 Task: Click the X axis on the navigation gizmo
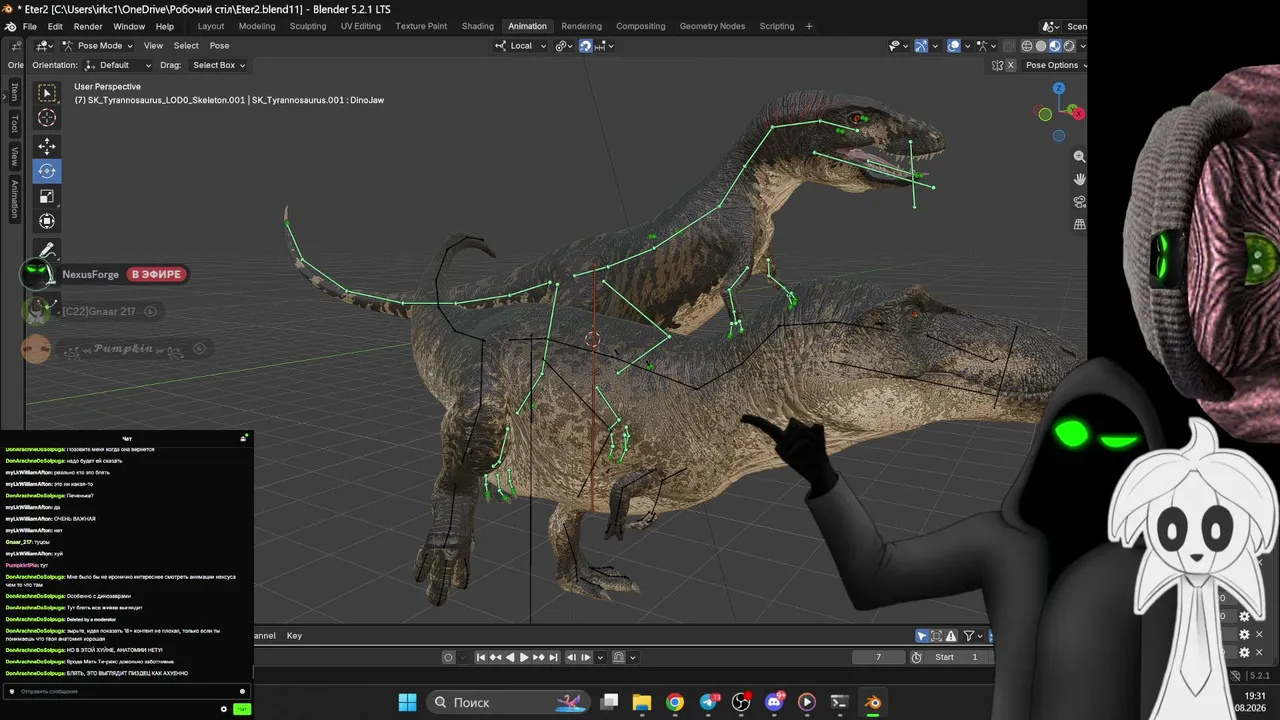(1078, 113)
